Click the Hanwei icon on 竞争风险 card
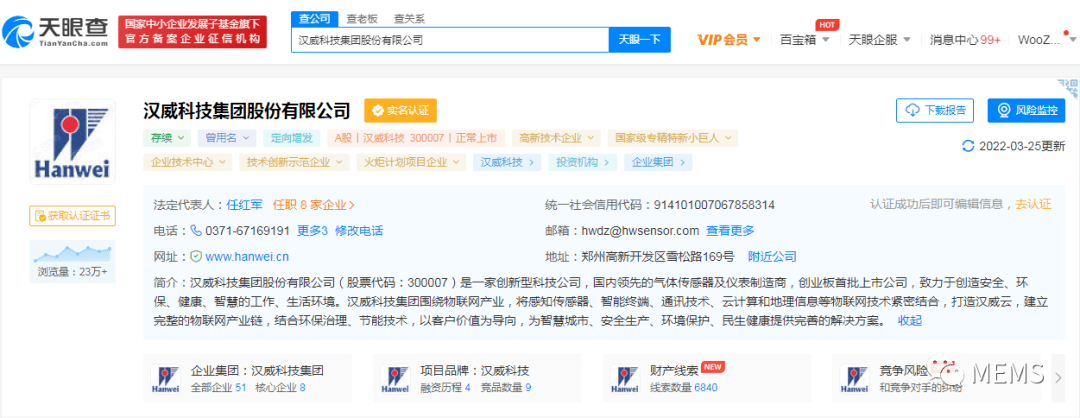The height and width of the screenshot is (418, 1080). (855, 380)
